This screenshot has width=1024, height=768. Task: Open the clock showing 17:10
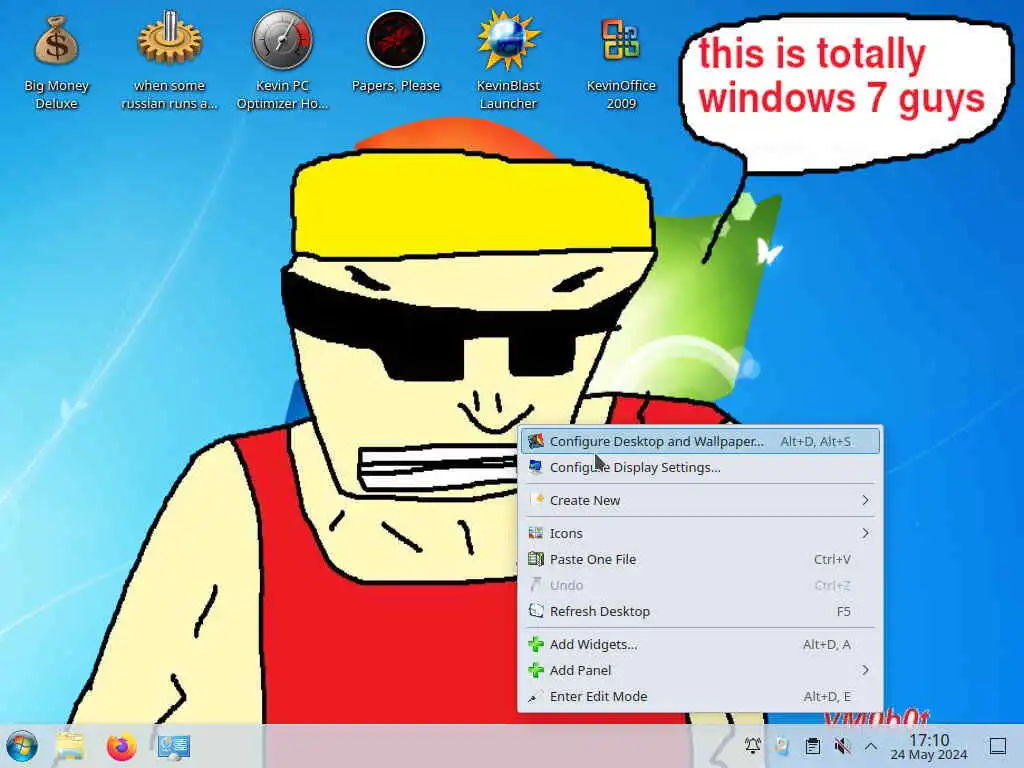(929, 746)
